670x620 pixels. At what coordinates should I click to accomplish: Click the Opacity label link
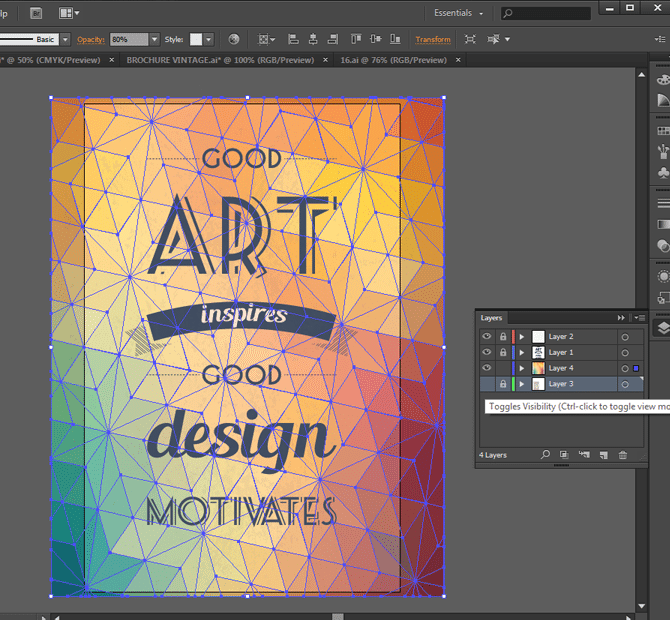pyautogui.click(x=91, y=39)
